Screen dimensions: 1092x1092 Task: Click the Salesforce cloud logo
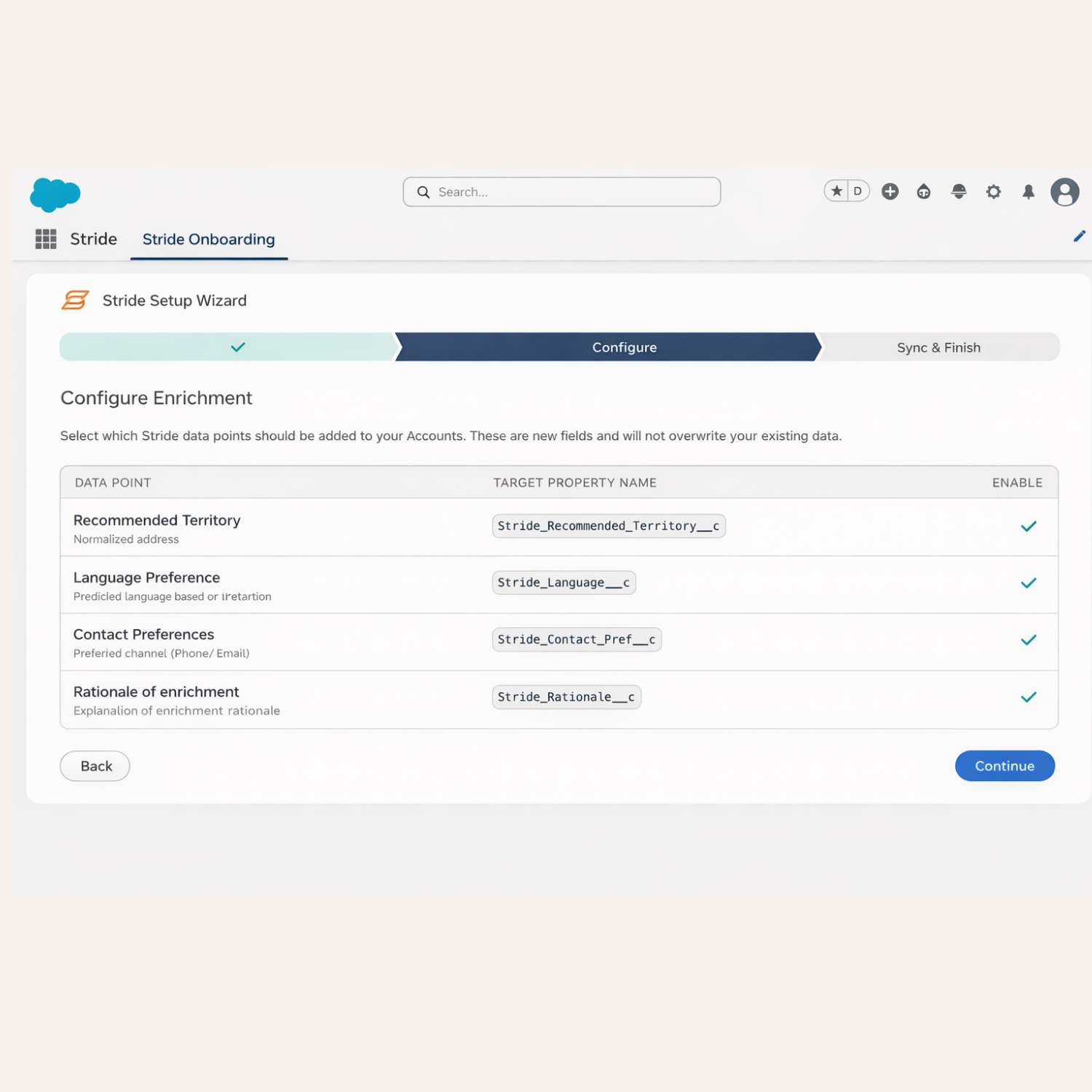55,194
